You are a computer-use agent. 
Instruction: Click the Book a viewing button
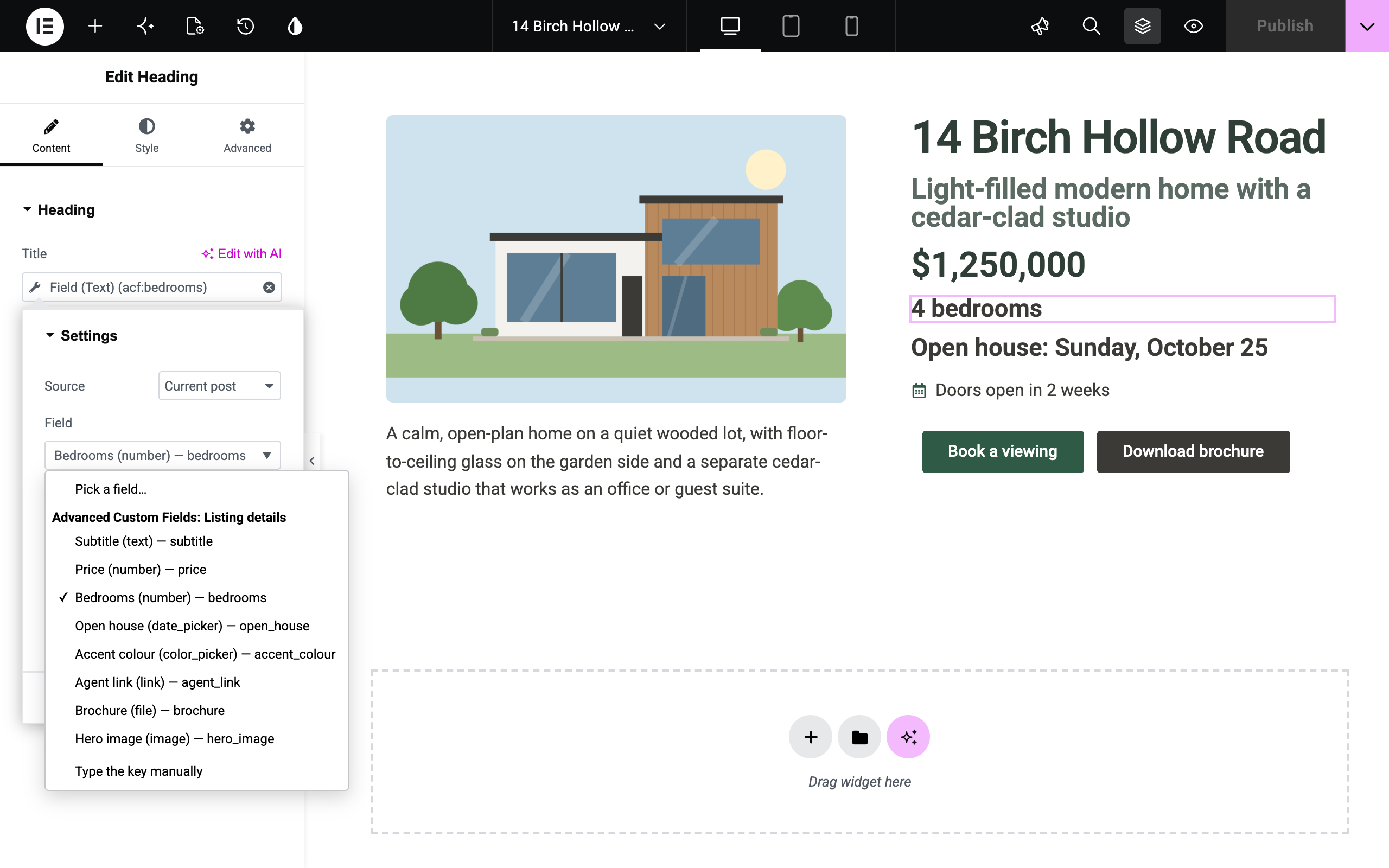[x=1003, y=452]
